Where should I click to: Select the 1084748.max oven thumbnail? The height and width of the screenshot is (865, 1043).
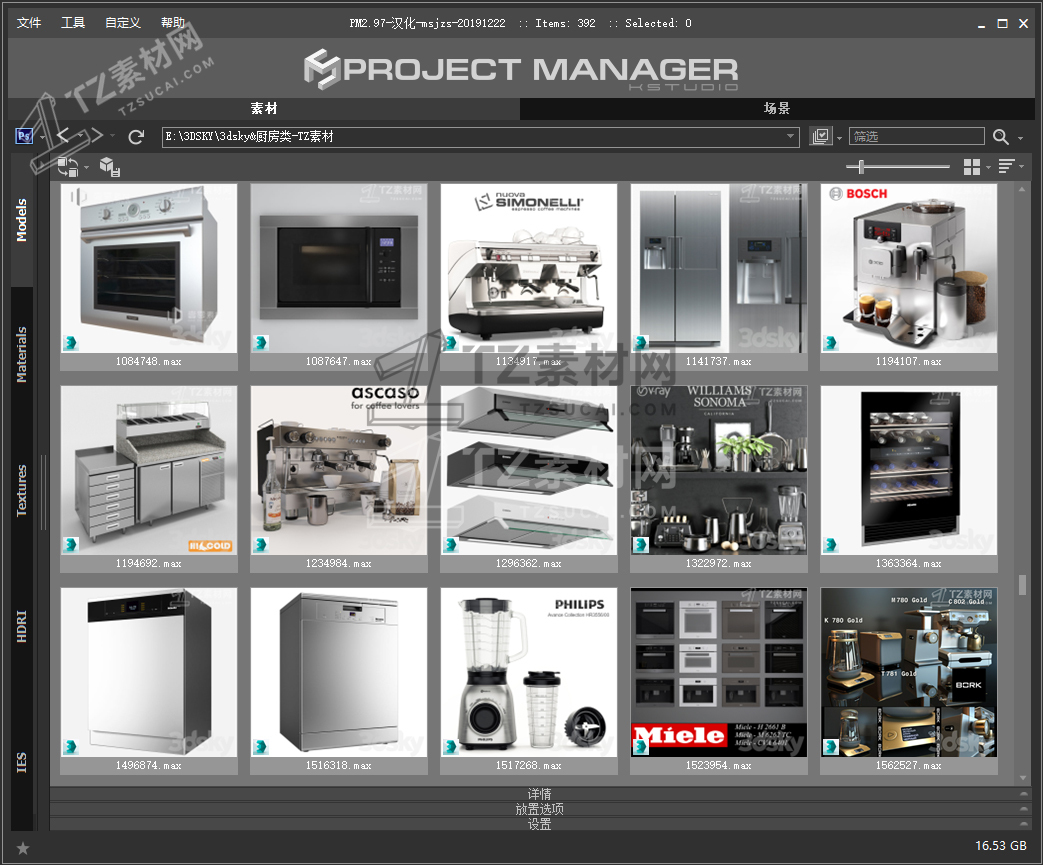[149, 268]
